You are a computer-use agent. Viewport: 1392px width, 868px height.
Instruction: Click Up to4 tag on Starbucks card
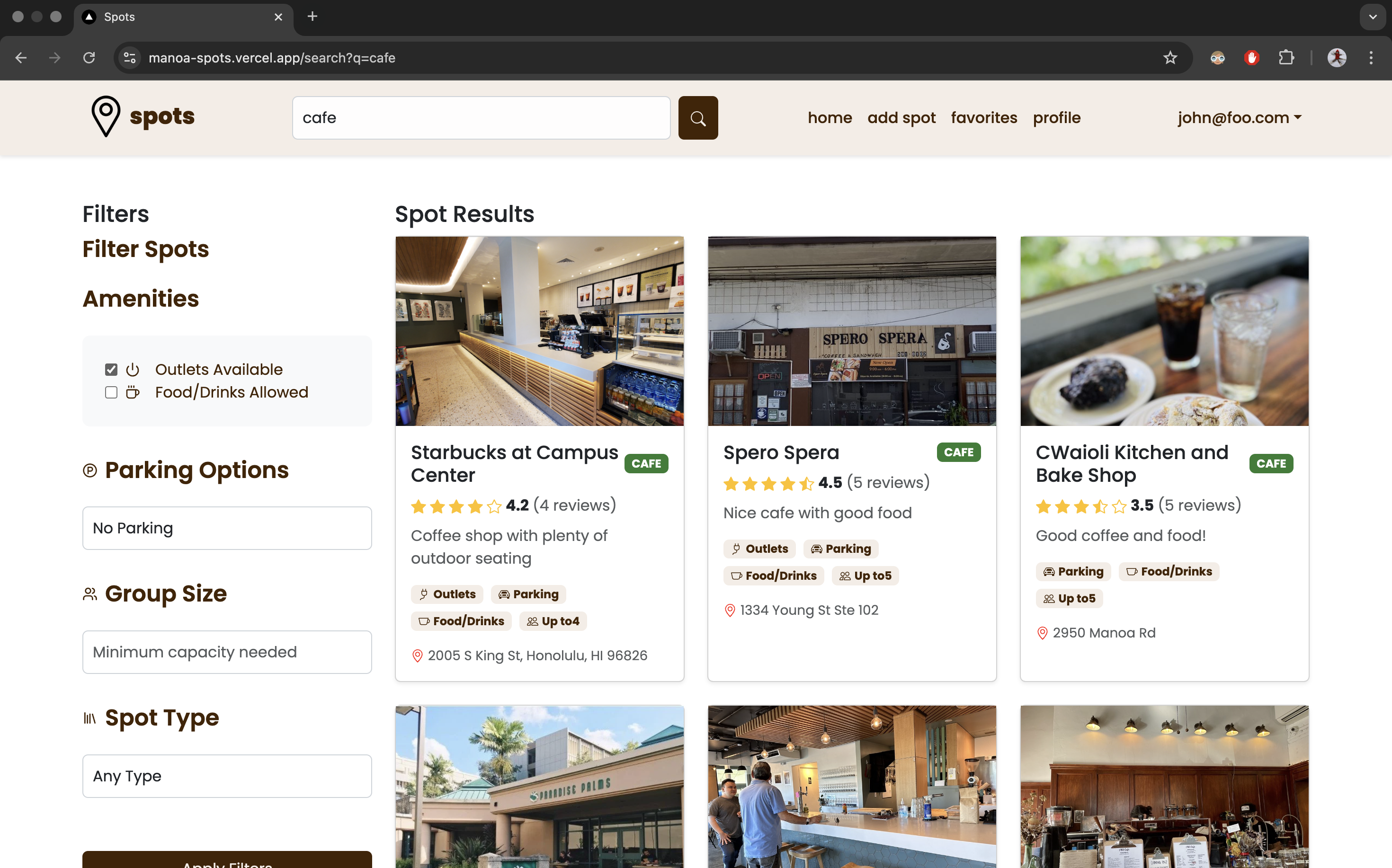click(553, 622)
